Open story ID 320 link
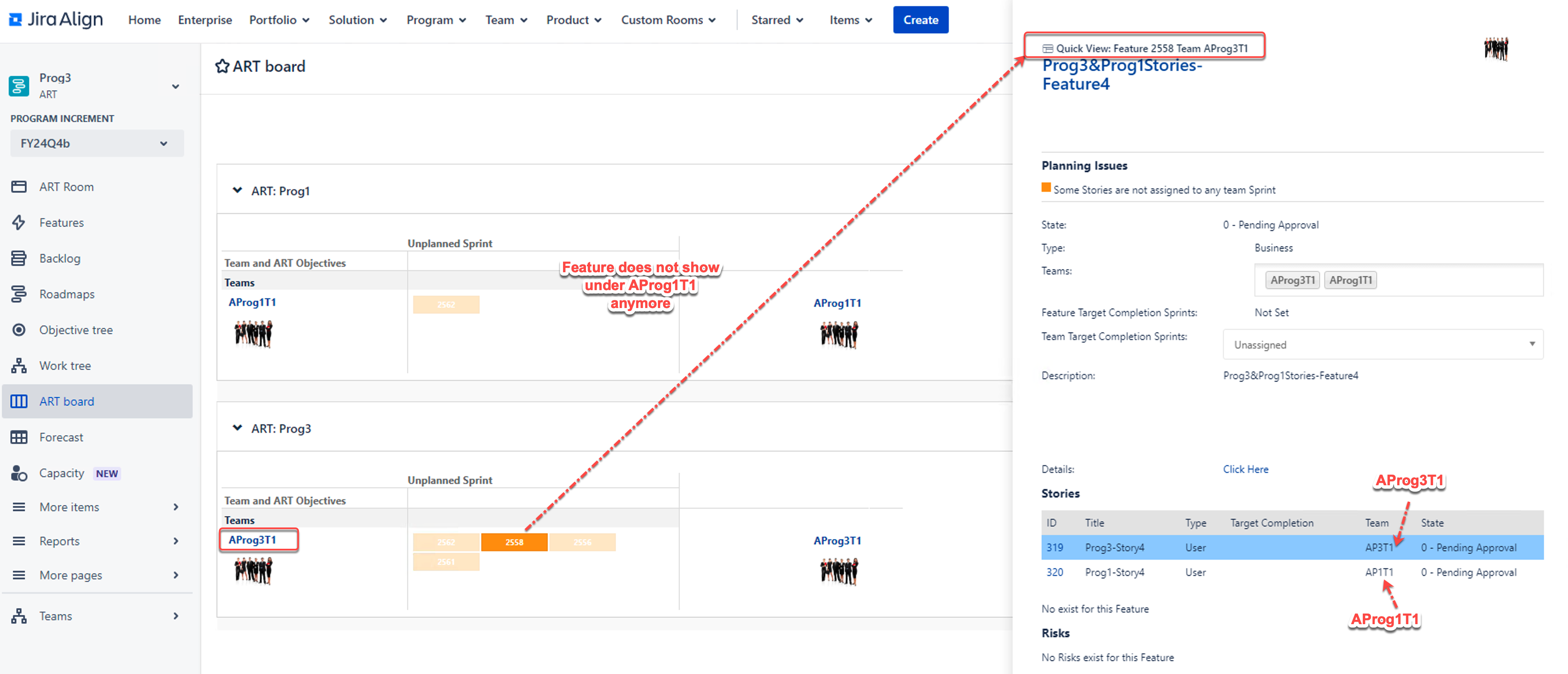The height and width of the screenshot is (674, 1568). coord(1054,572)
